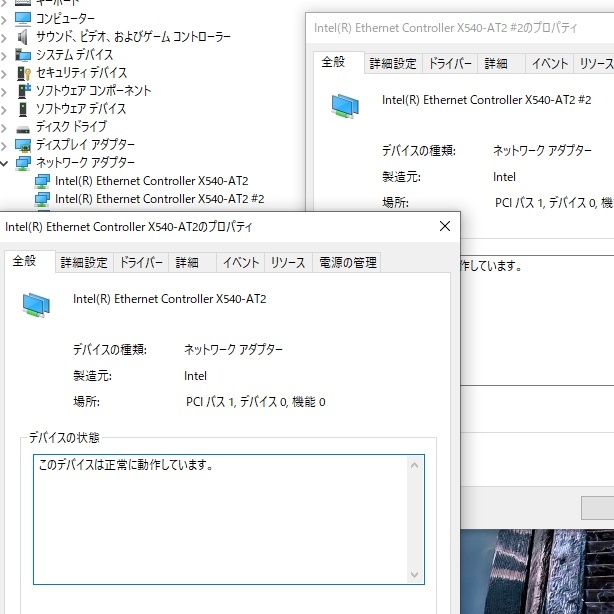Open 詳細 tab in X540-AT2 properties
614x614 pixels.
[x=192, y=262]
